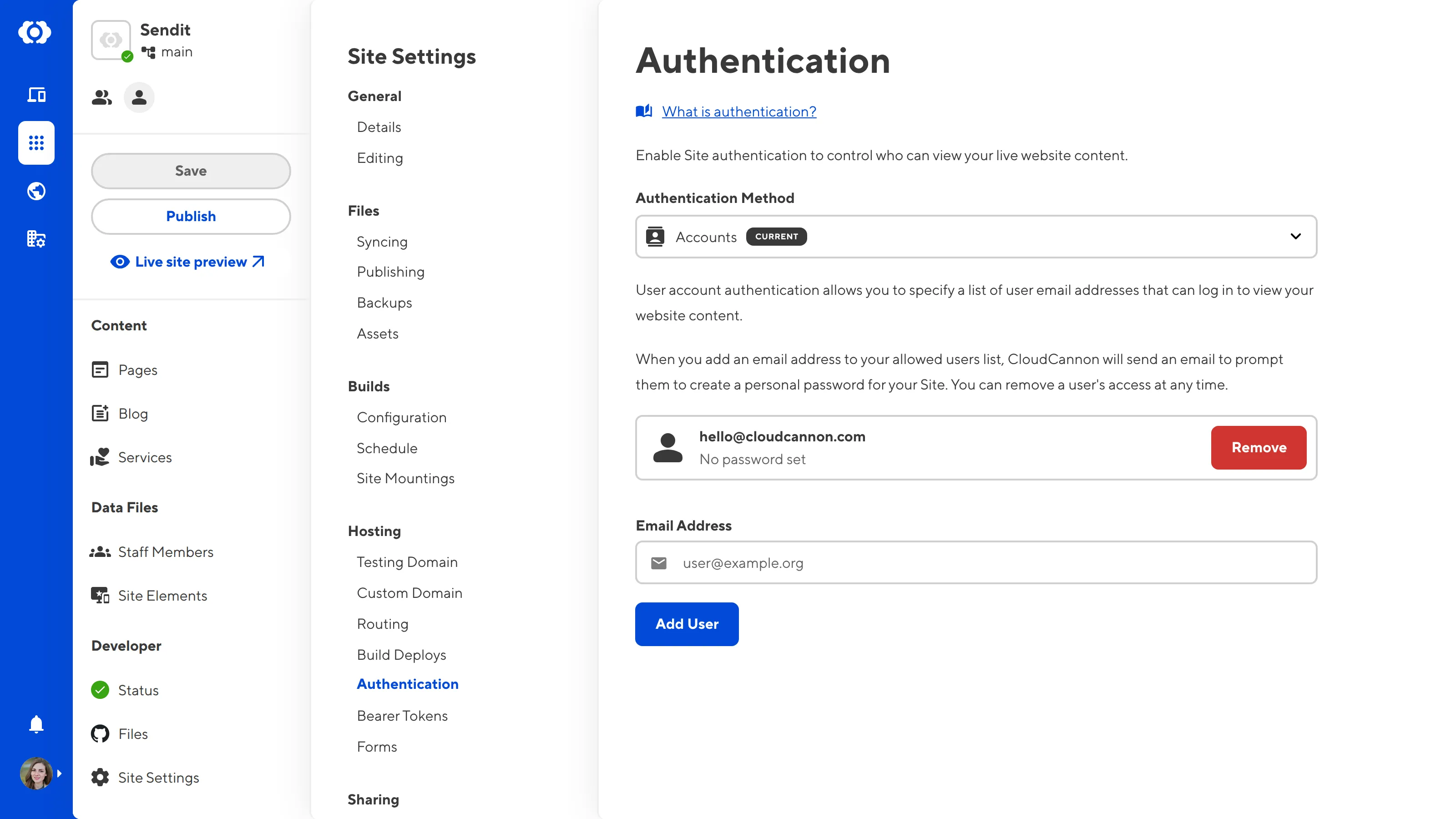Open Custom Domain settings
Image resolution: width=1456 pixels, height=819 pixels.
pos(409,593)
